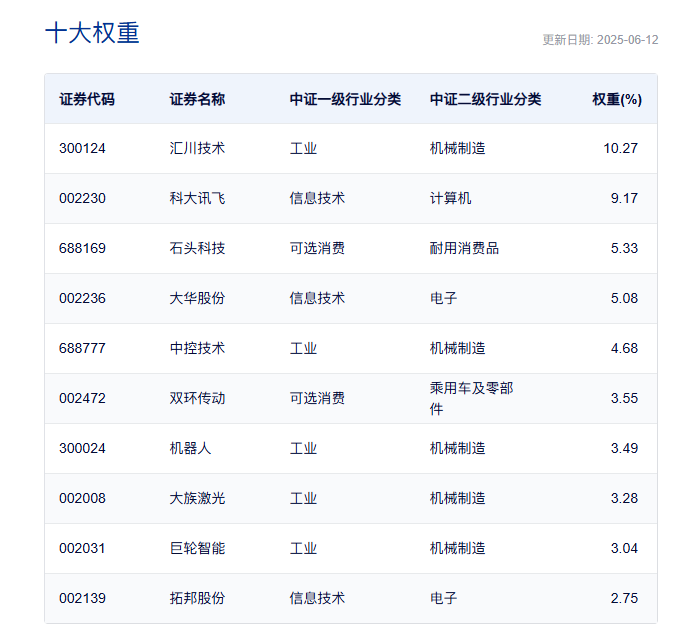Click 工业 in the 机器人 row

coord(303,448)
